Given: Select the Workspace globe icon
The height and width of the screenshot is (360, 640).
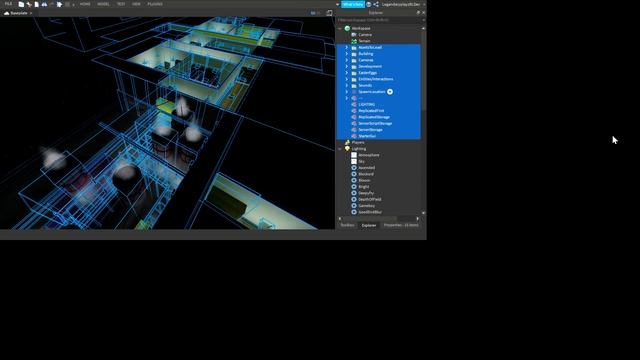Looking at the screenshot, I should tap(347, 29).
